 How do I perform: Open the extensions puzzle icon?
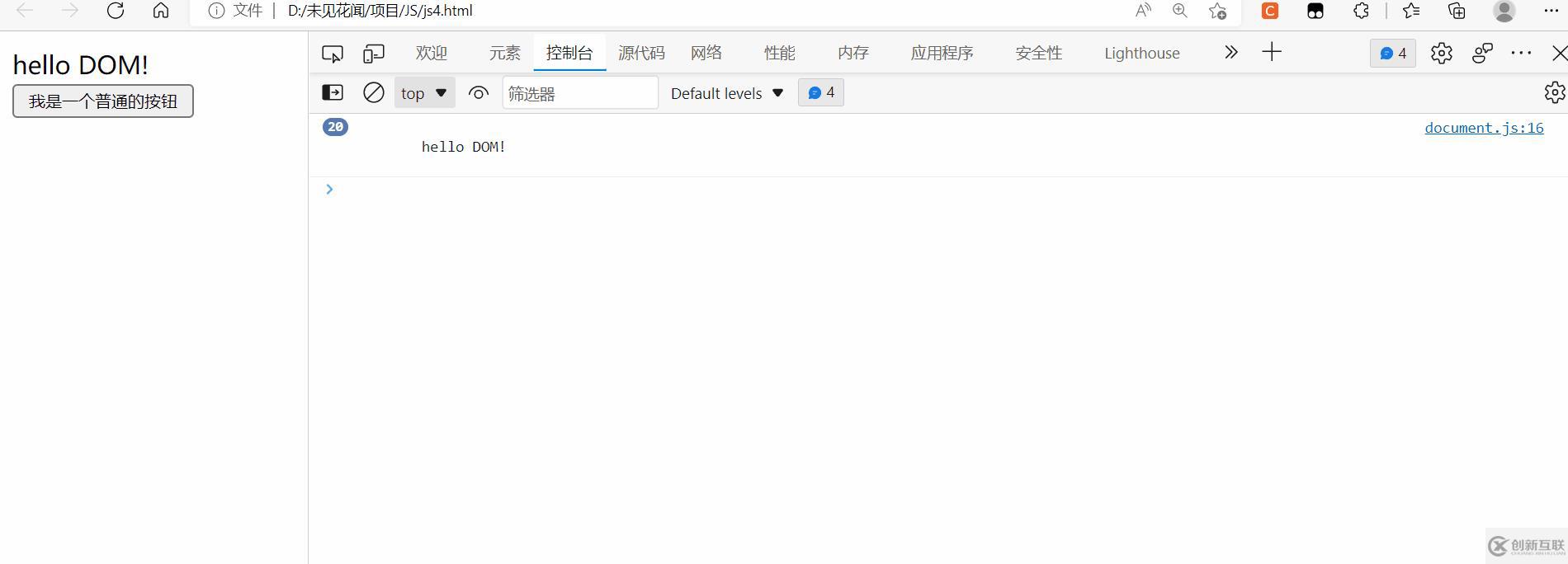point(1361,11)
